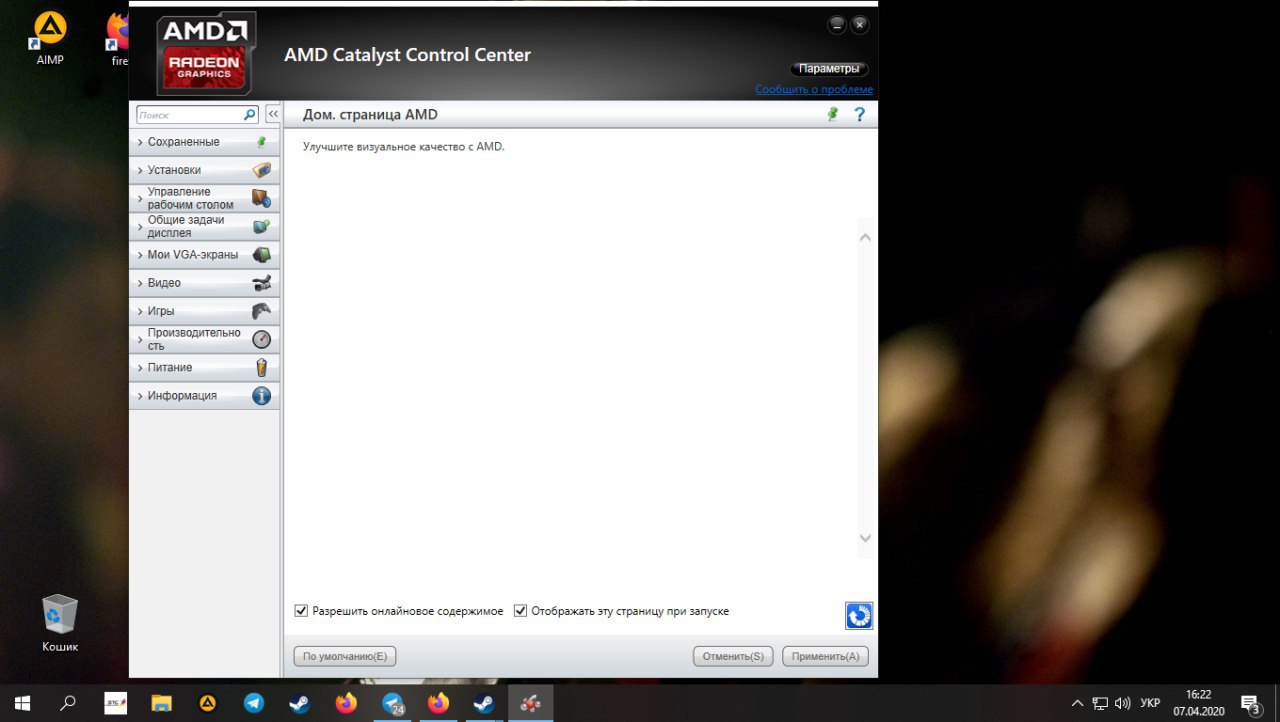
Task: Expand the Установки section chevron
Action: point(140,170)
